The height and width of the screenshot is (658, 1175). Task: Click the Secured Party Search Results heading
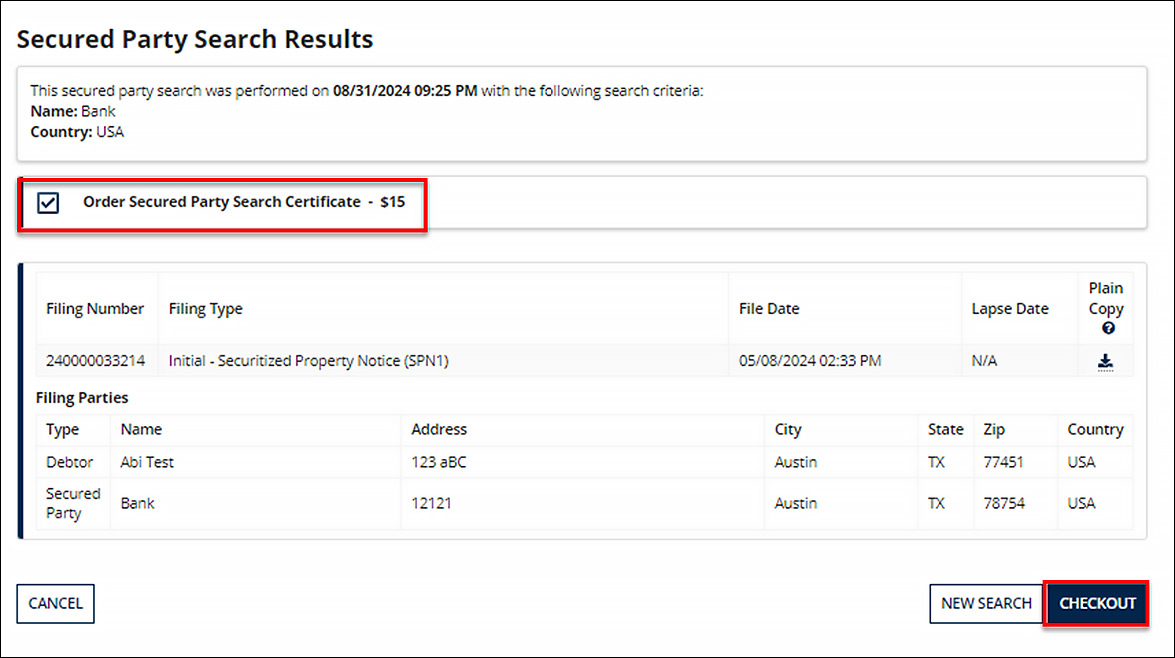(195, 39)
